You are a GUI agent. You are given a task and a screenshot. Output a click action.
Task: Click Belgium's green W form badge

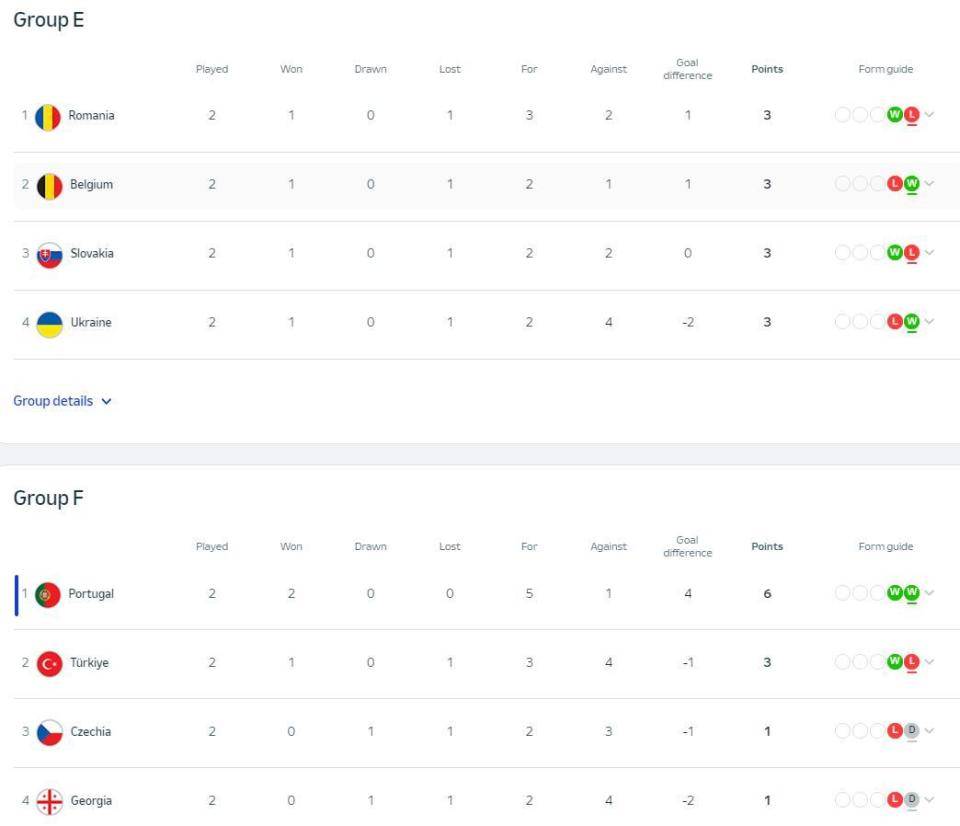click(x=912, y=183)
